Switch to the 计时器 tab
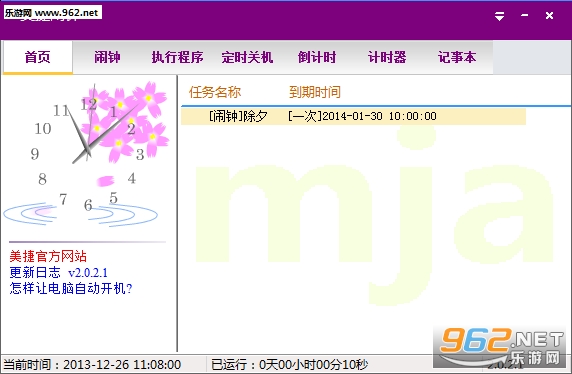Viewport: 572px width, 374px height. click(x=387, y=57)
